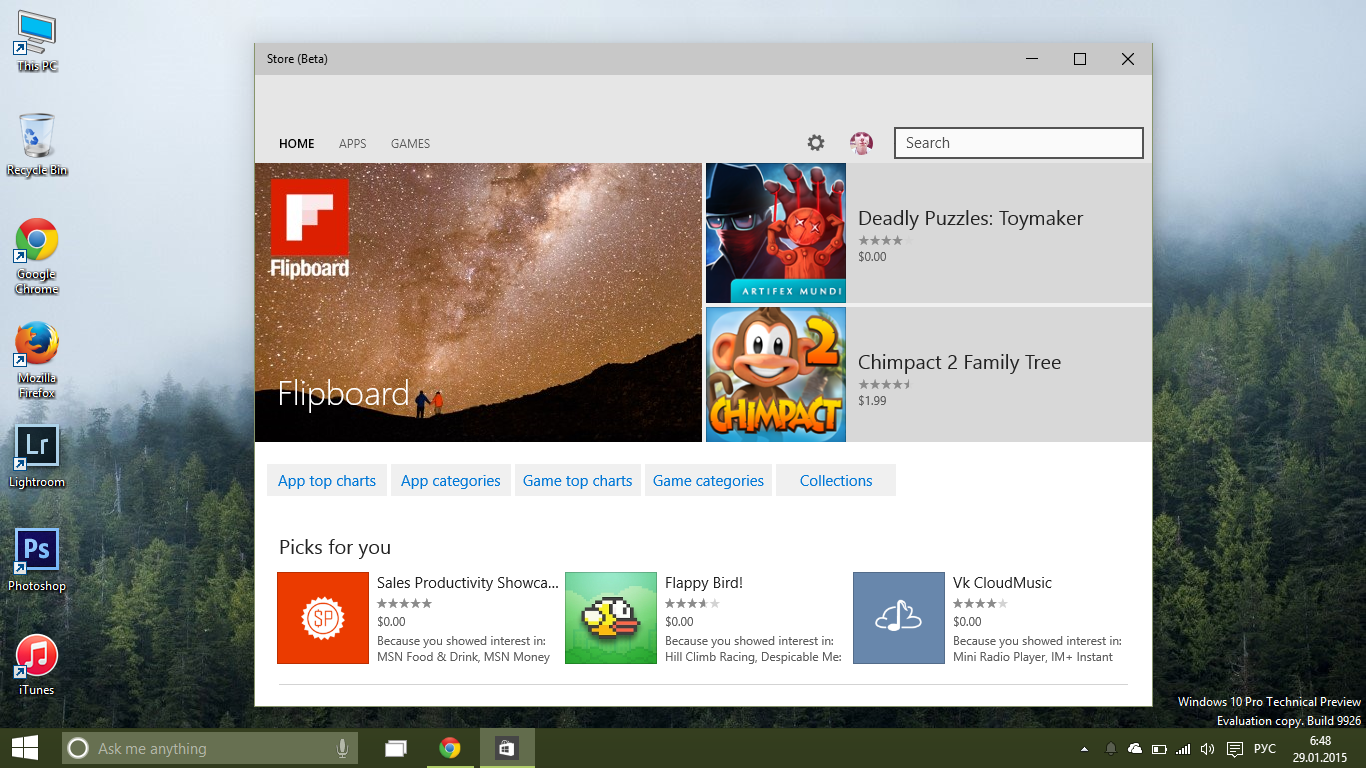Screen dimensions: 1366x768
Task: Open Sales Productivity Showcase app icon
Action: [x=323, y=618]
